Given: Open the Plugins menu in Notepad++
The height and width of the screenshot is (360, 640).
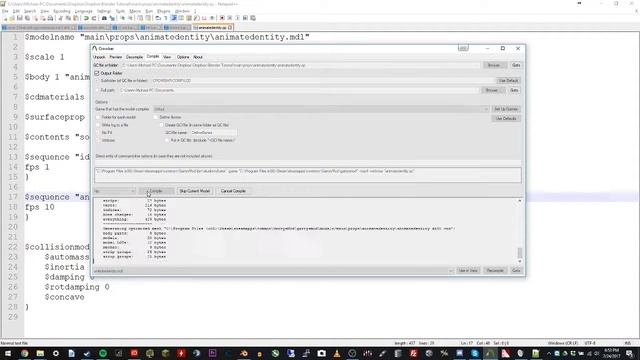Looking at the screenshot, I should click(x=164, y=11).
